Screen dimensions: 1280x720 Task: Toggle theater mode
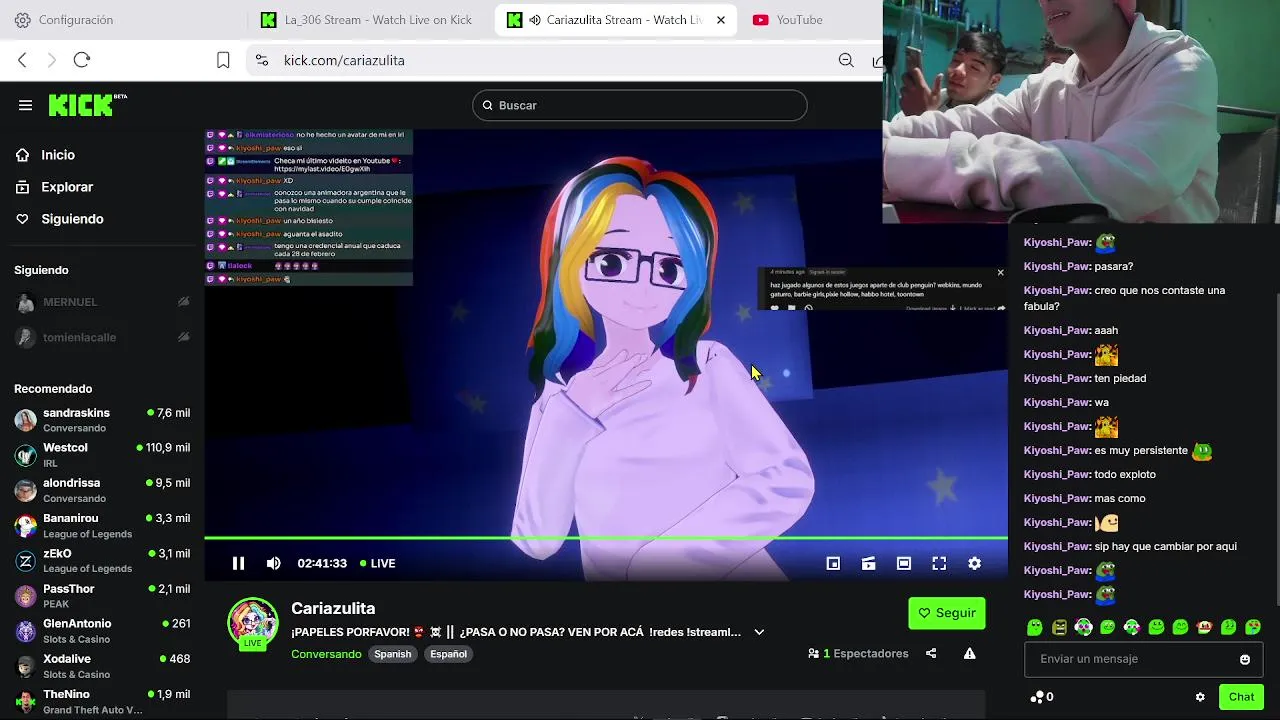point(904,563)
